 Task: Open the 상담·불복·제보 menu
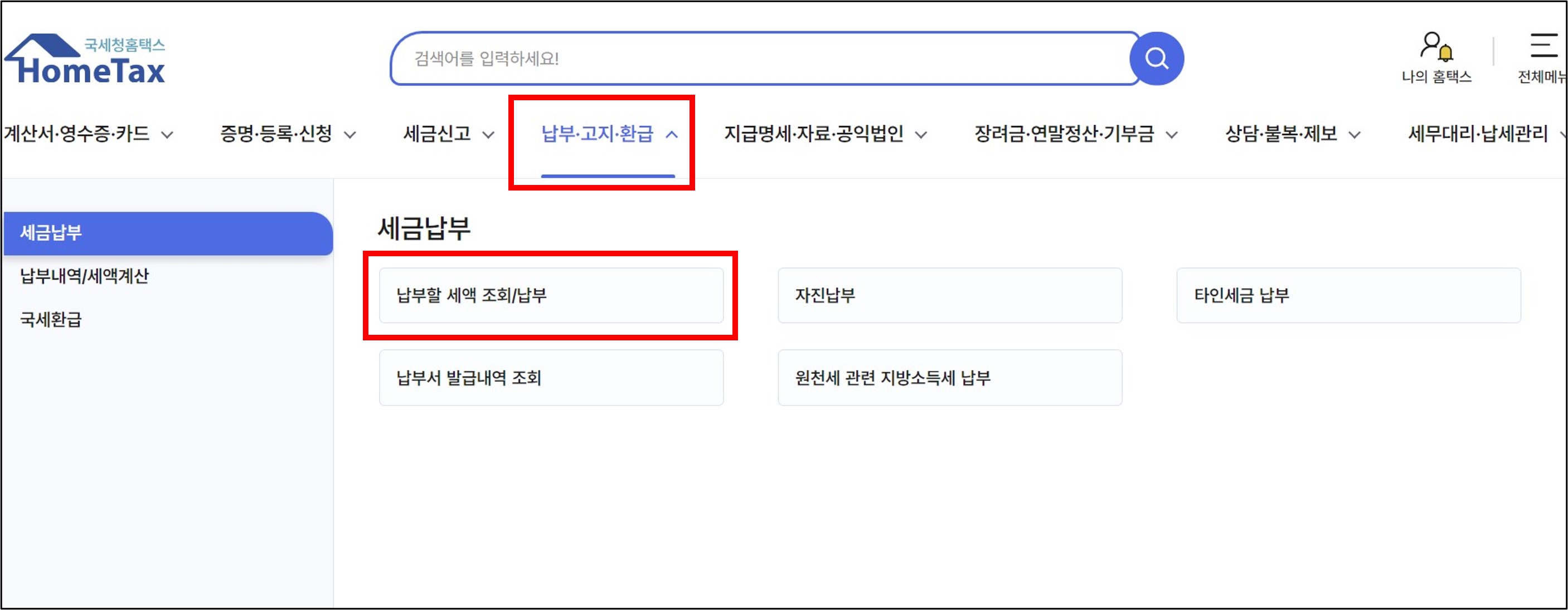(1281, 133)
